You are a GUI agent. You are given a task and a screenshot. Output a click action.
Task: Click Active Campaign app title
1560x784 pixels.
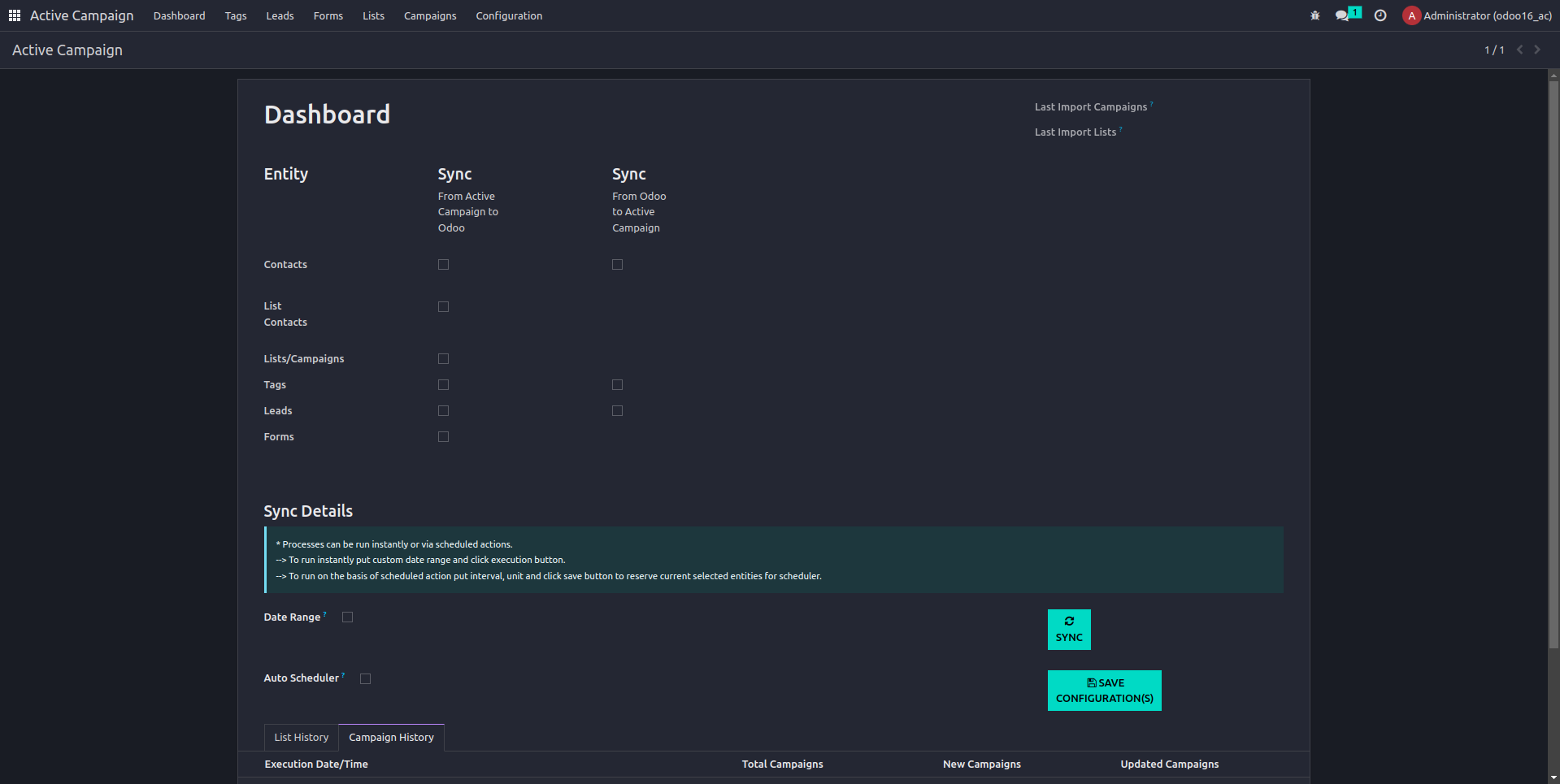pyautogui.click(x=81, y=15)
